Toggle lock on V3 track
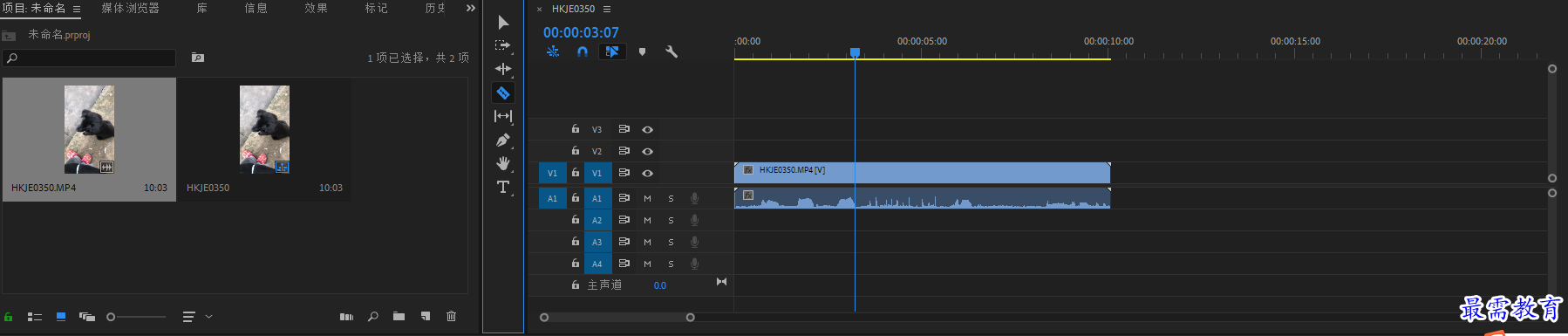The height and width of the screenshot is (336, 1568). pos(576,129)
